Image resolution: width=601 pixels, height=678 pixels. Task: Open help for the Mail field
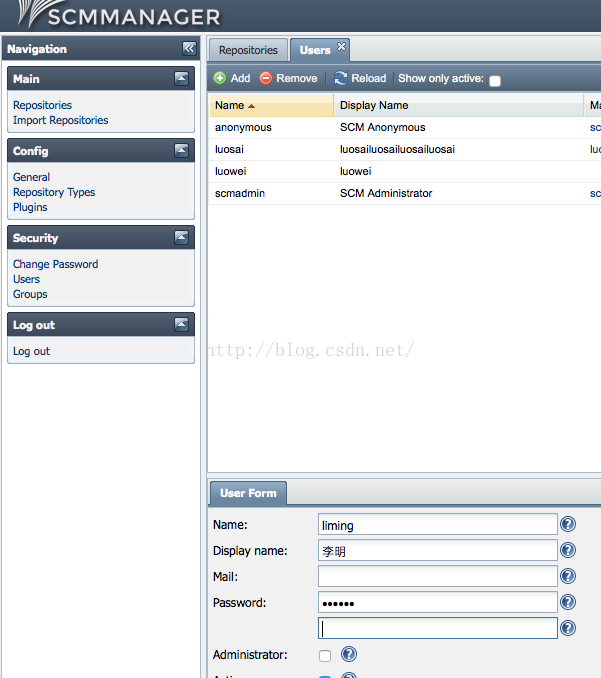tap(568, 576)
